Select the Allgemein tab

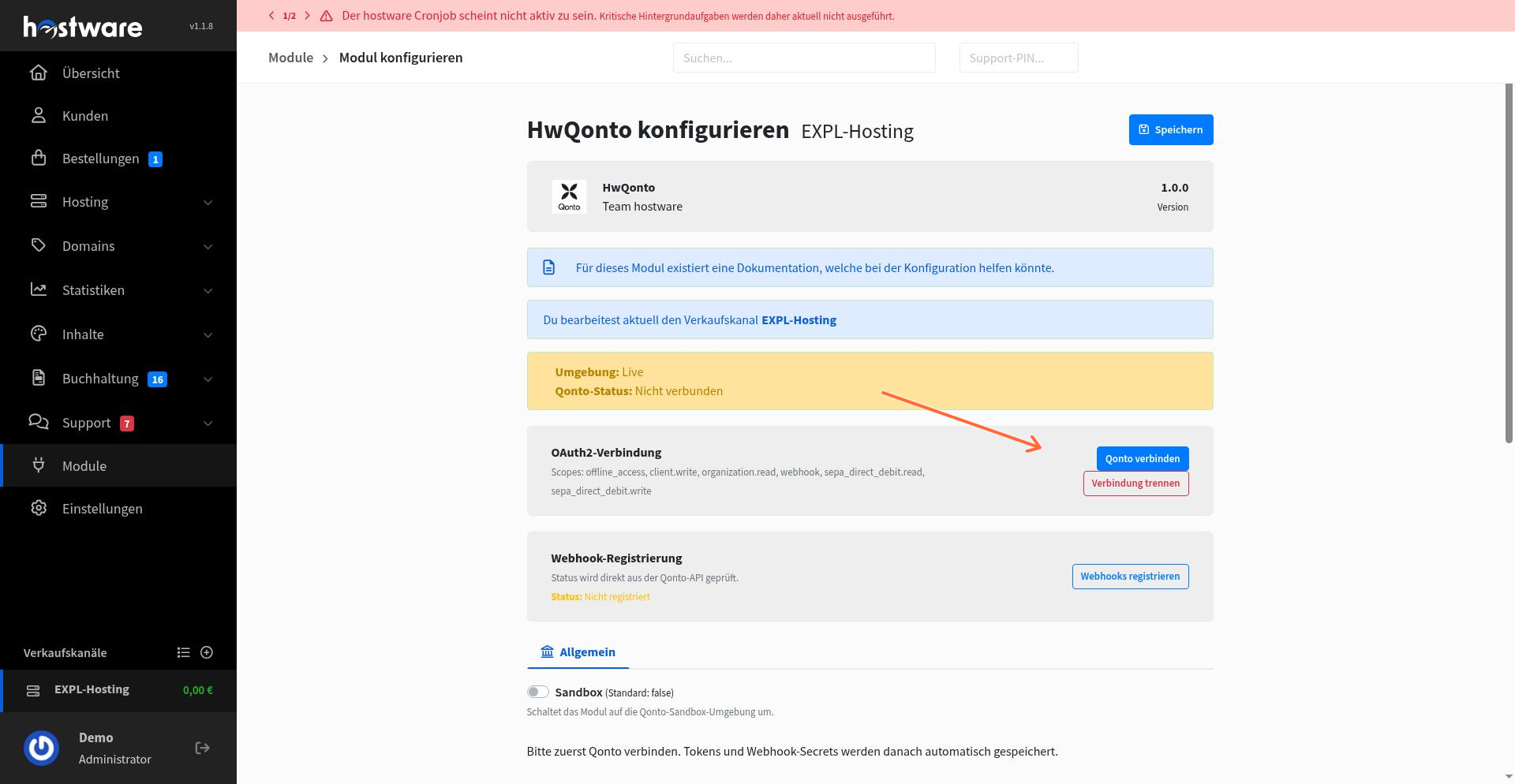578,651
